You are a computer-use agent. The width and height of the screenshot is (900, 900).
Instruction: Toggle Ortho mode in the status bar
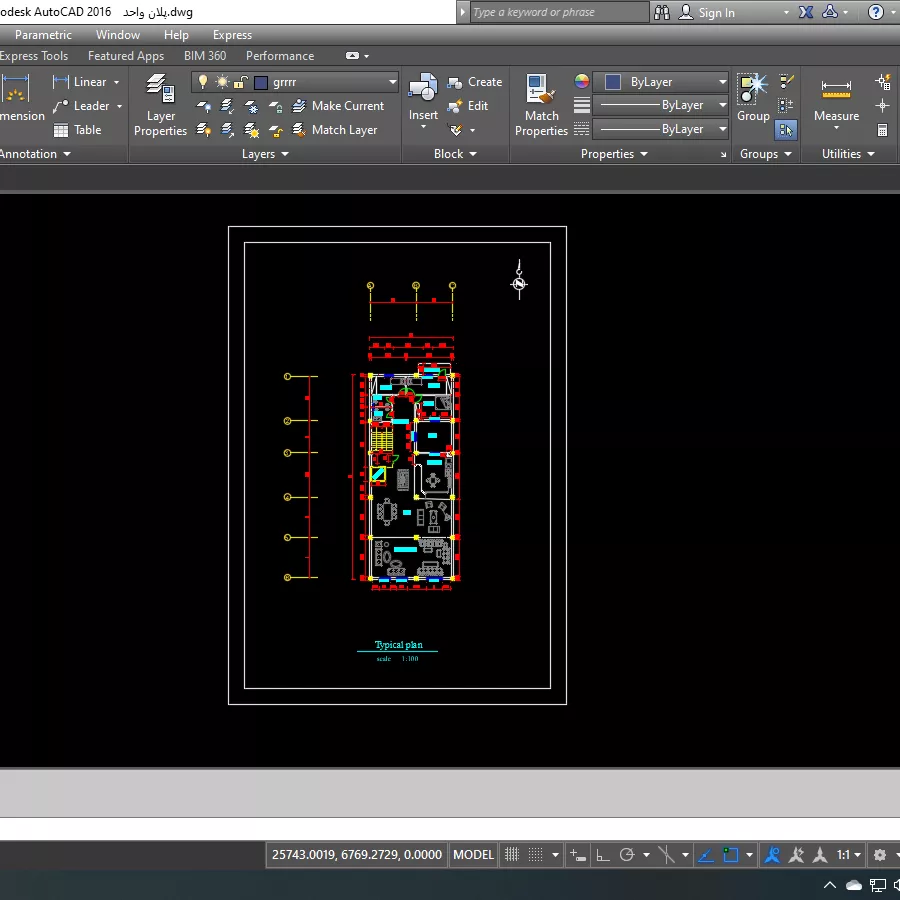click(x=603, y=855)
